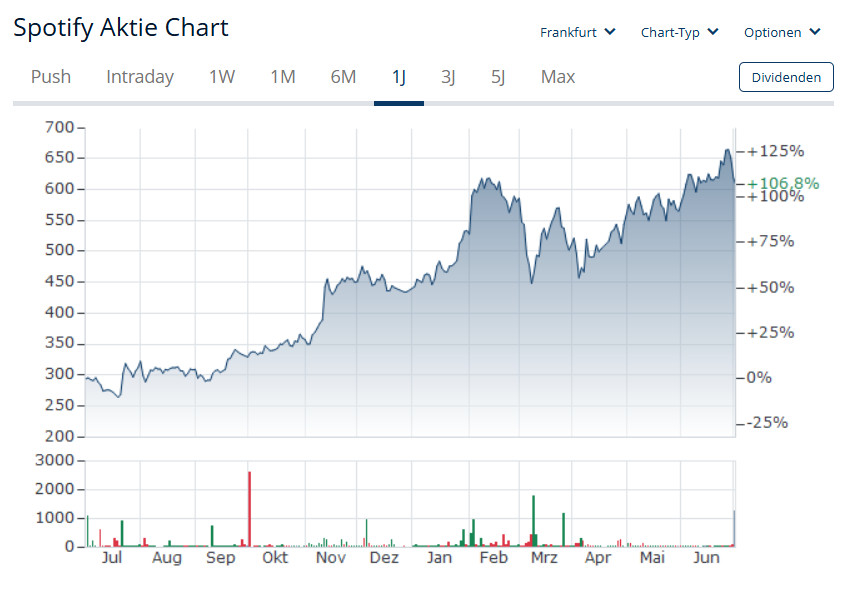Viewport: 845px width, 591px height.
Task: Open the Chart-Typ dropdown
Action: (x=679, y=32)
